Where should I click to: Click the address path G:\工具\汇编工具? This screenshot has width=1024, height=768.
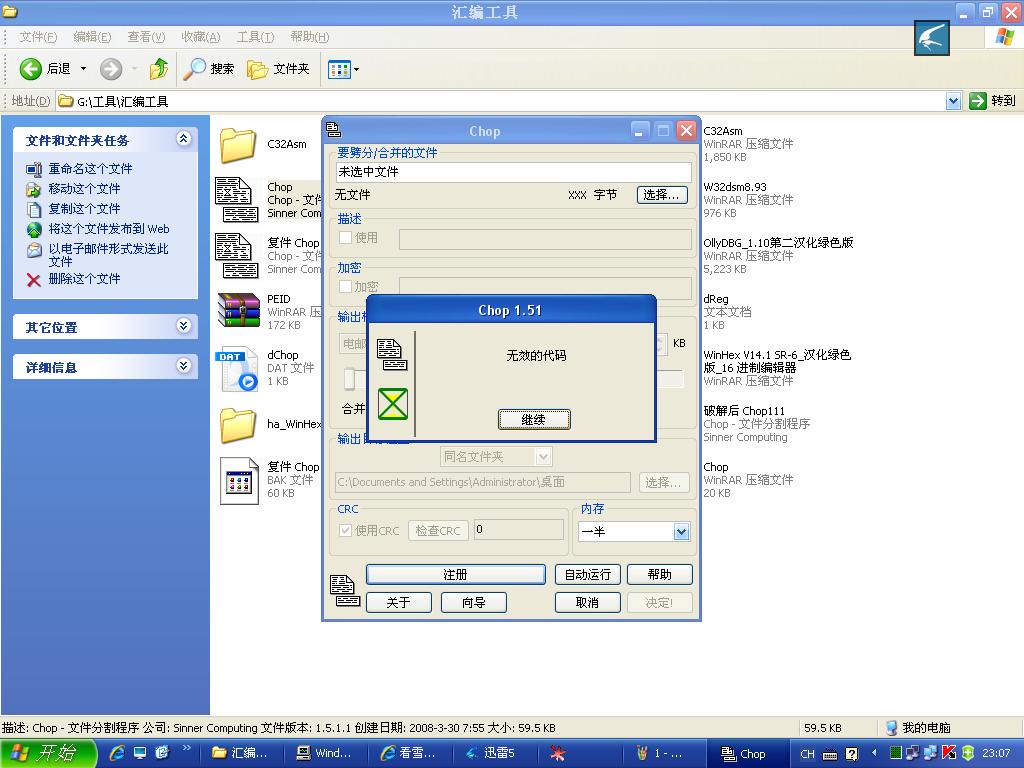point(123,102)
